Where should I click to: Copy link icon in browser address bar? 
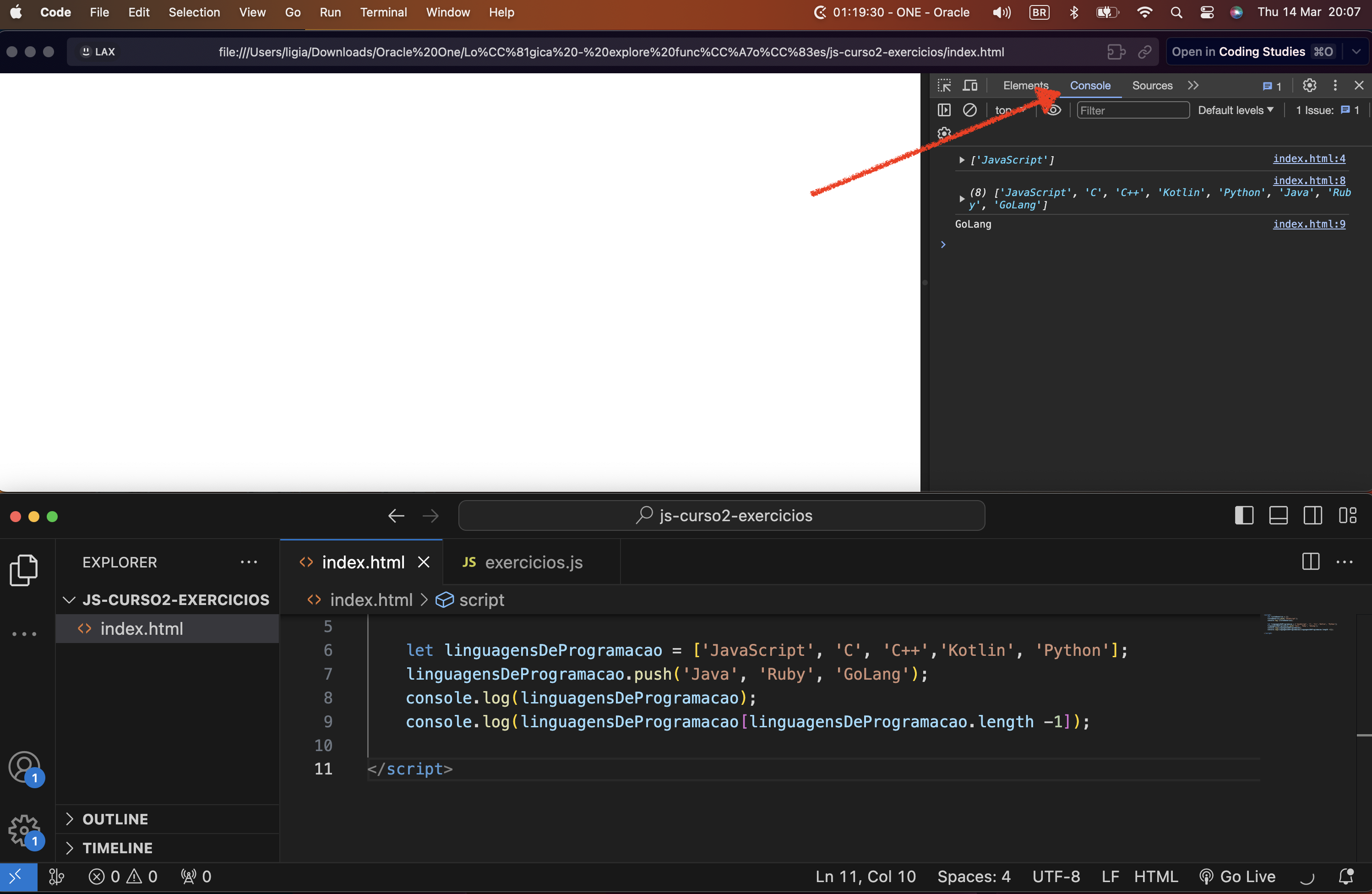tap(1144, 52)
